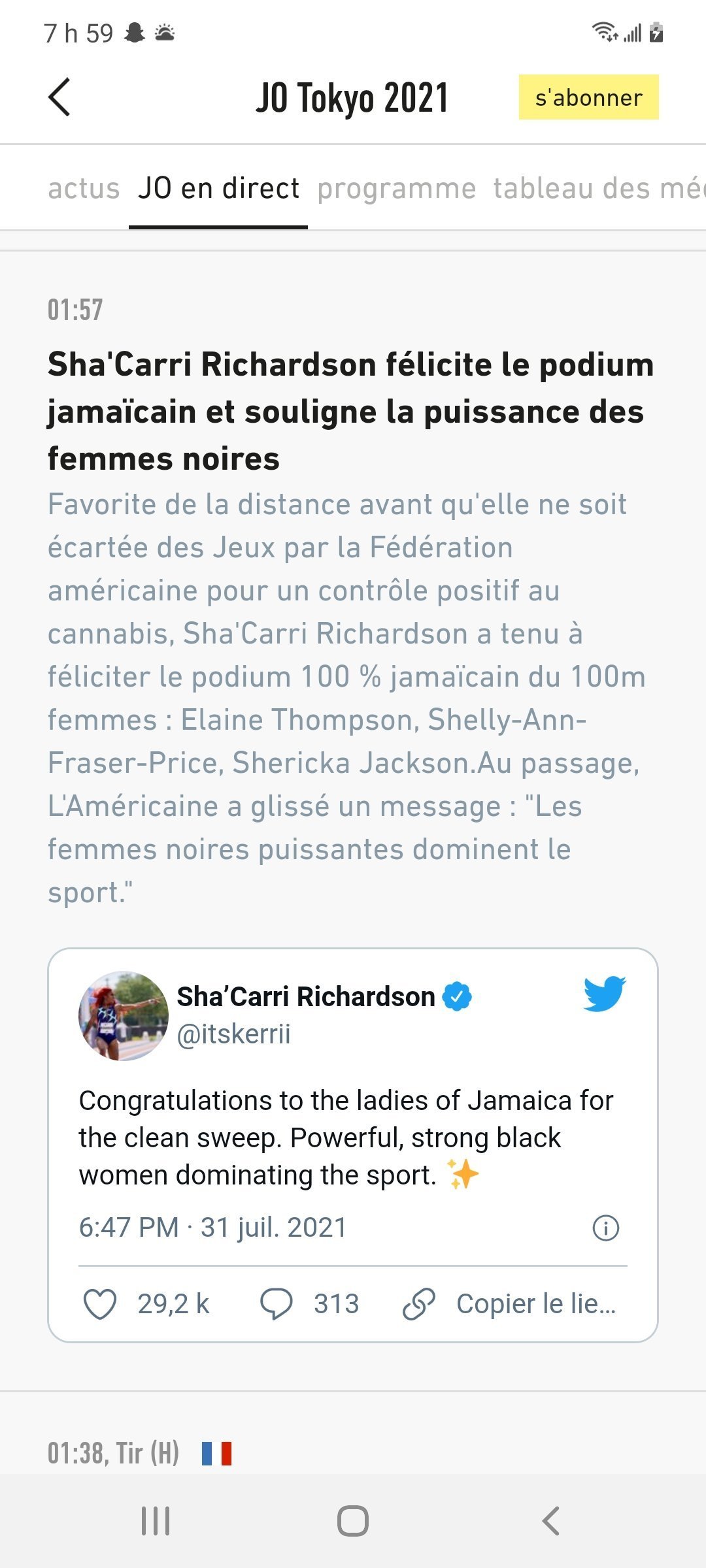The height and width of the screenshot is (1568, 706).
Task: Like the tweet with the heart icon
Action: 100,1304
